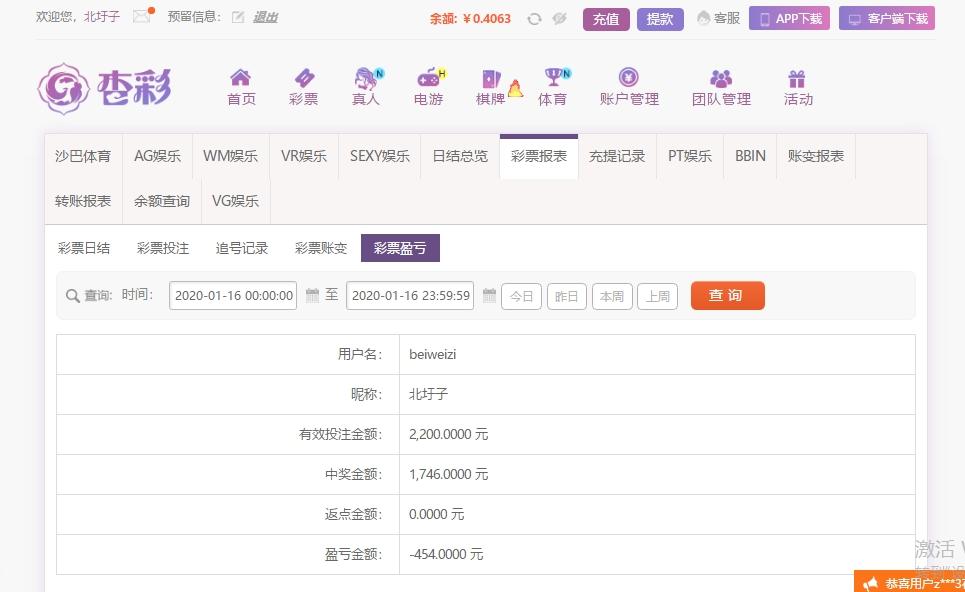Select 昨日 quick range
Image resolution: width=965 pixels, height=592 pixels.
567,296
